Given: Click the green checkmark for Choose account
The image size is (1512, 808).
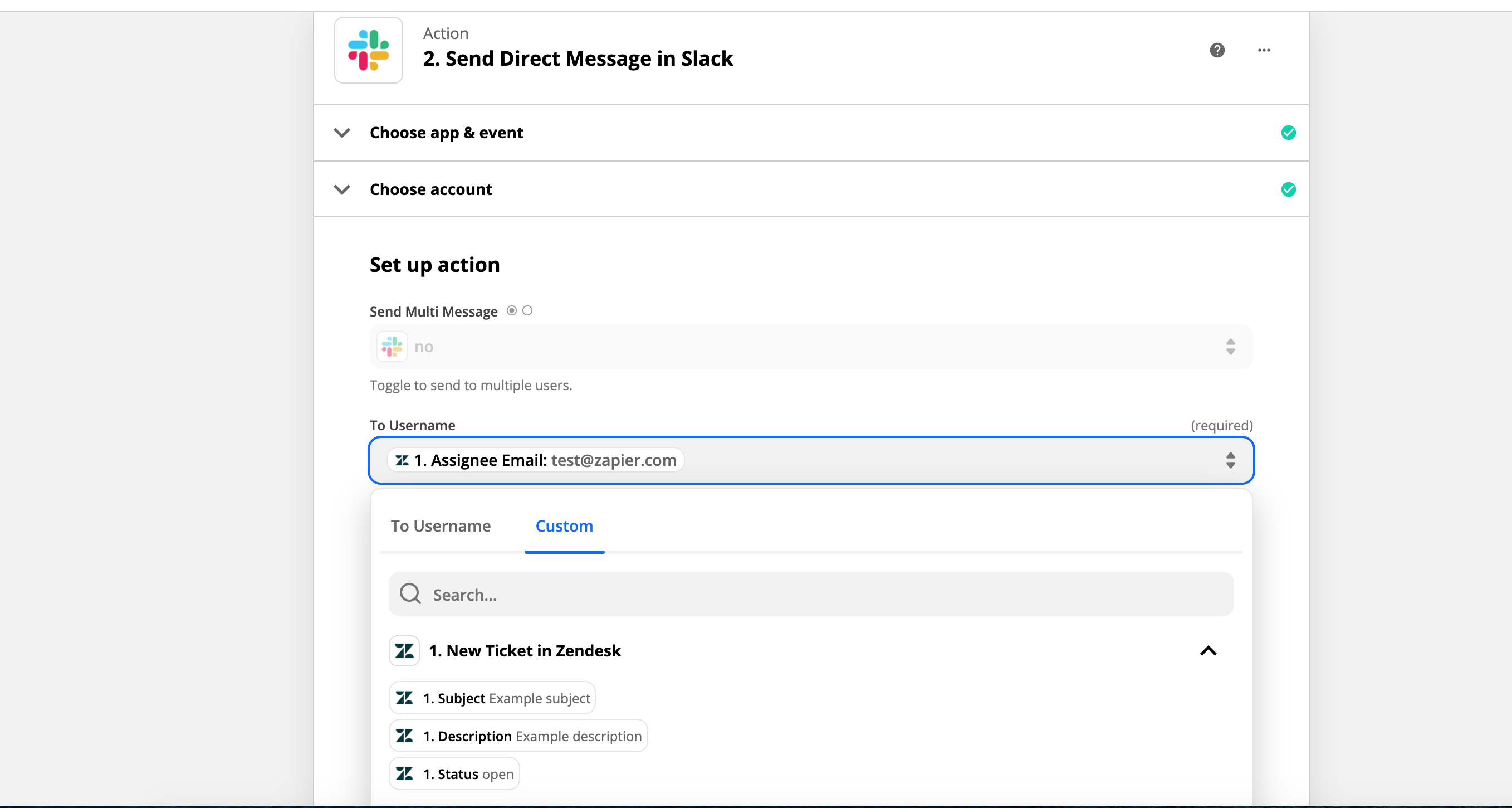Looking at the screenshot, I should click(x=1288, y=189).
